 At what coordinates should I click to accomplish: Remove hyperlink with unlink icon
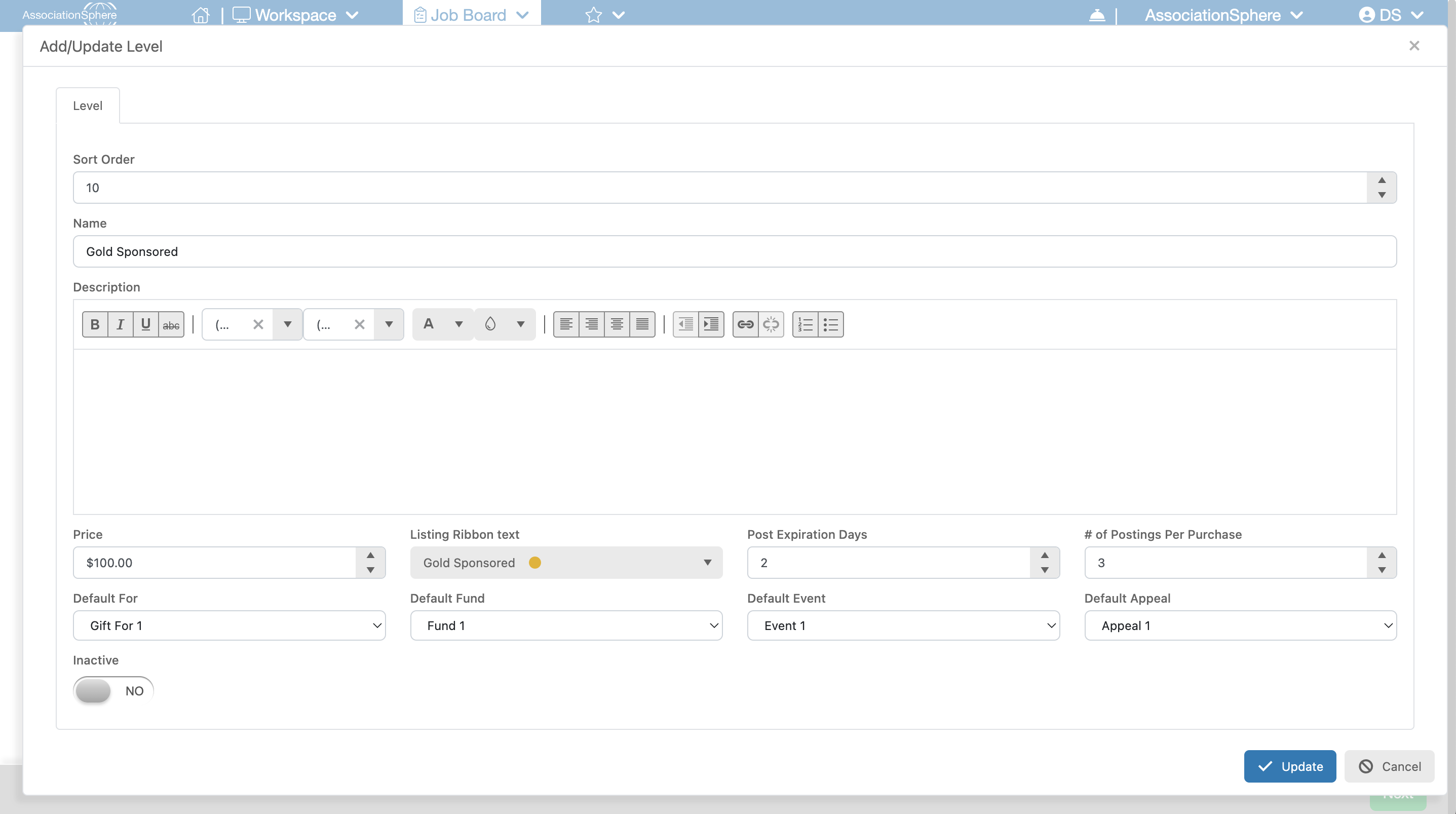pyautogui.click(x=771, y=324)
